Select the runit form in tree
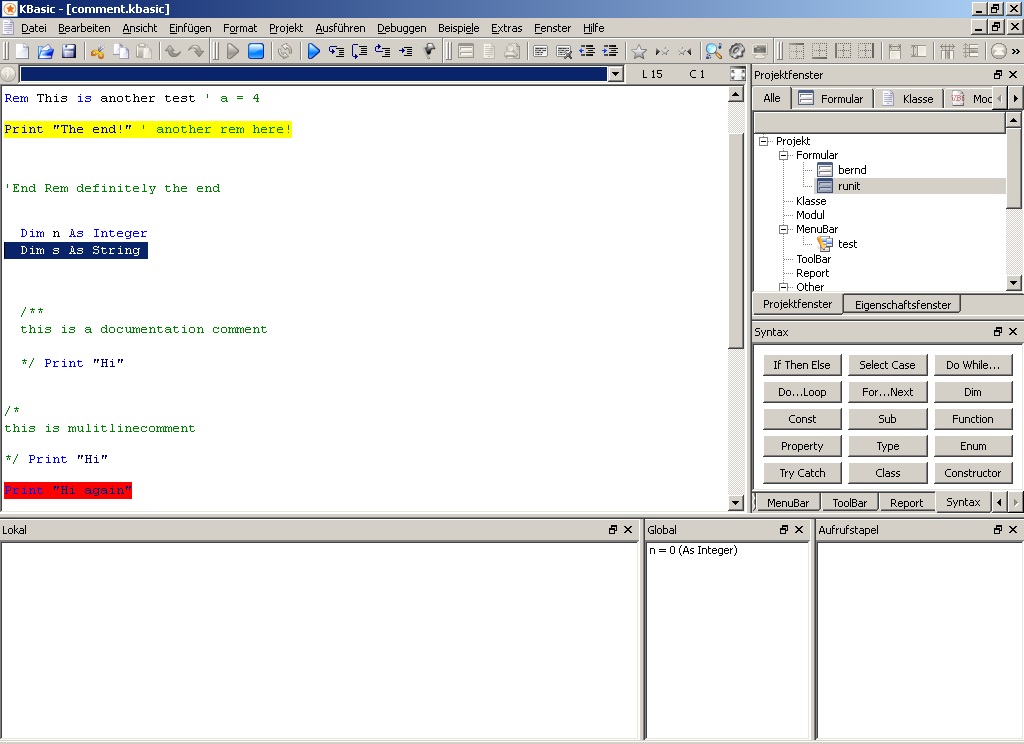The height and width of the screenshot is (744, 1024). point(848,186)
